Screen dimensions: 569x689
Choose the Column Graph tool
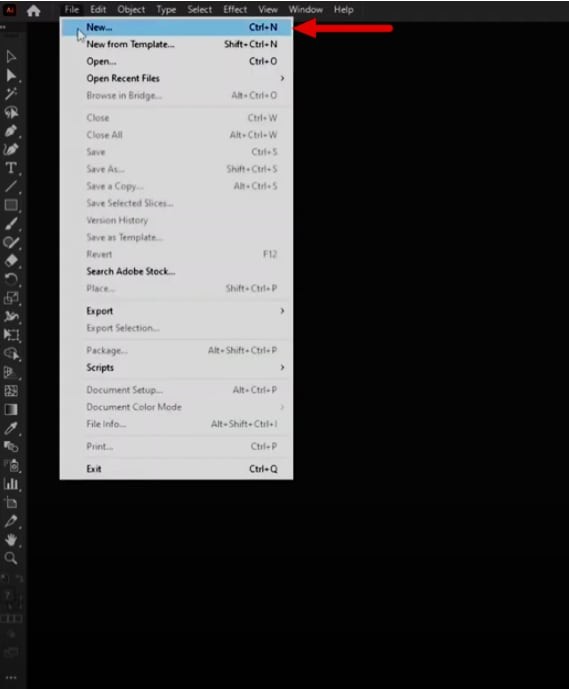(x=11, y=484)
